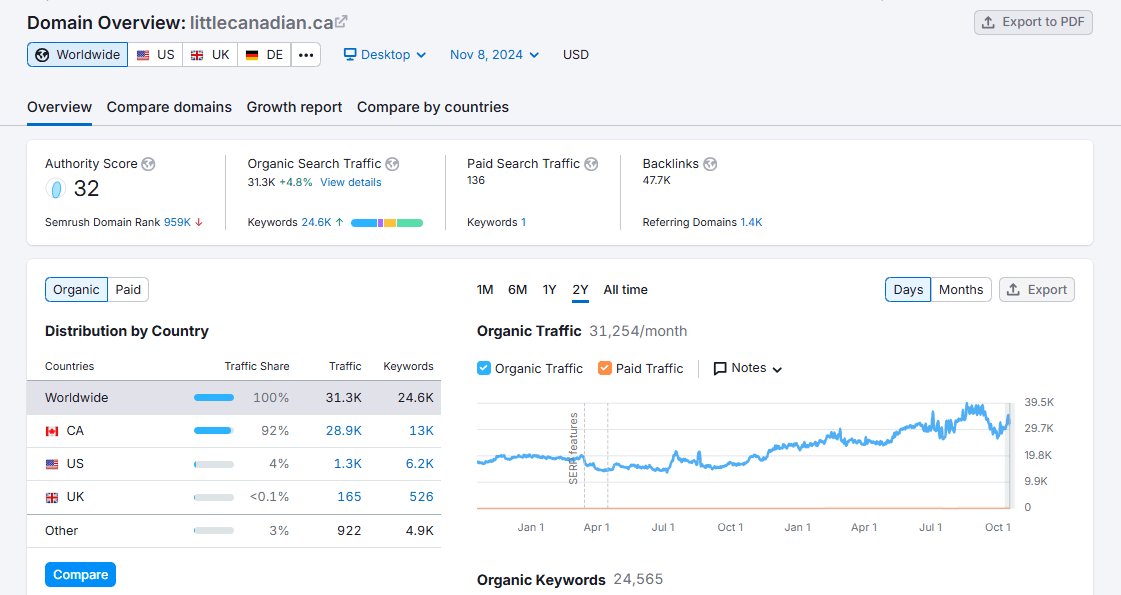Click the Backlinks info icon
The height and width of the screenshot is (595, 1121).
tap(710, 164)
